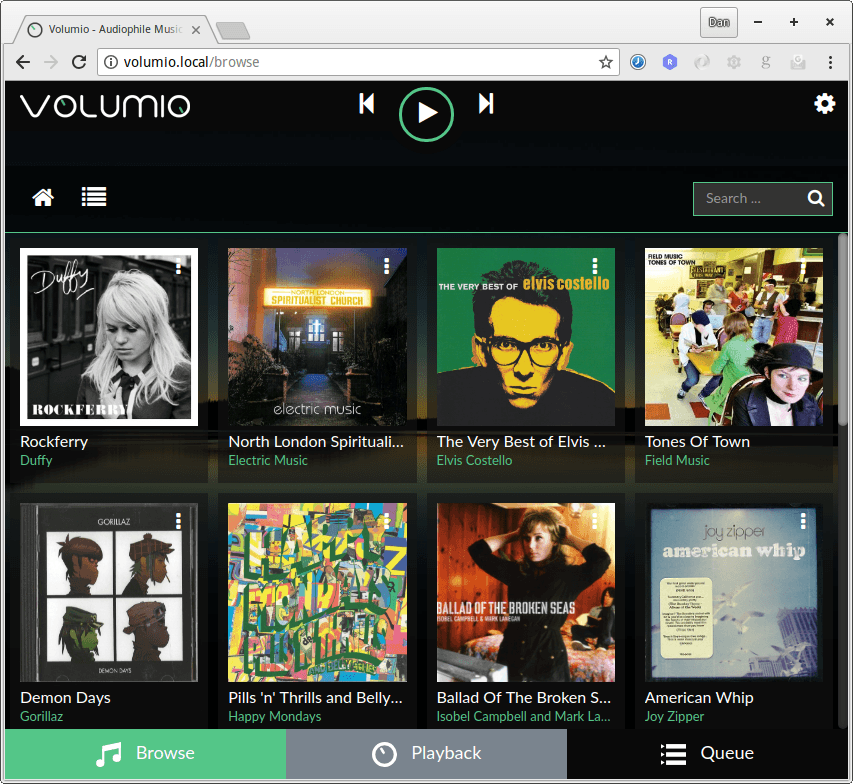Screen dimensions: 853x784
Task: Open the Queue tab
Action: 709,754
